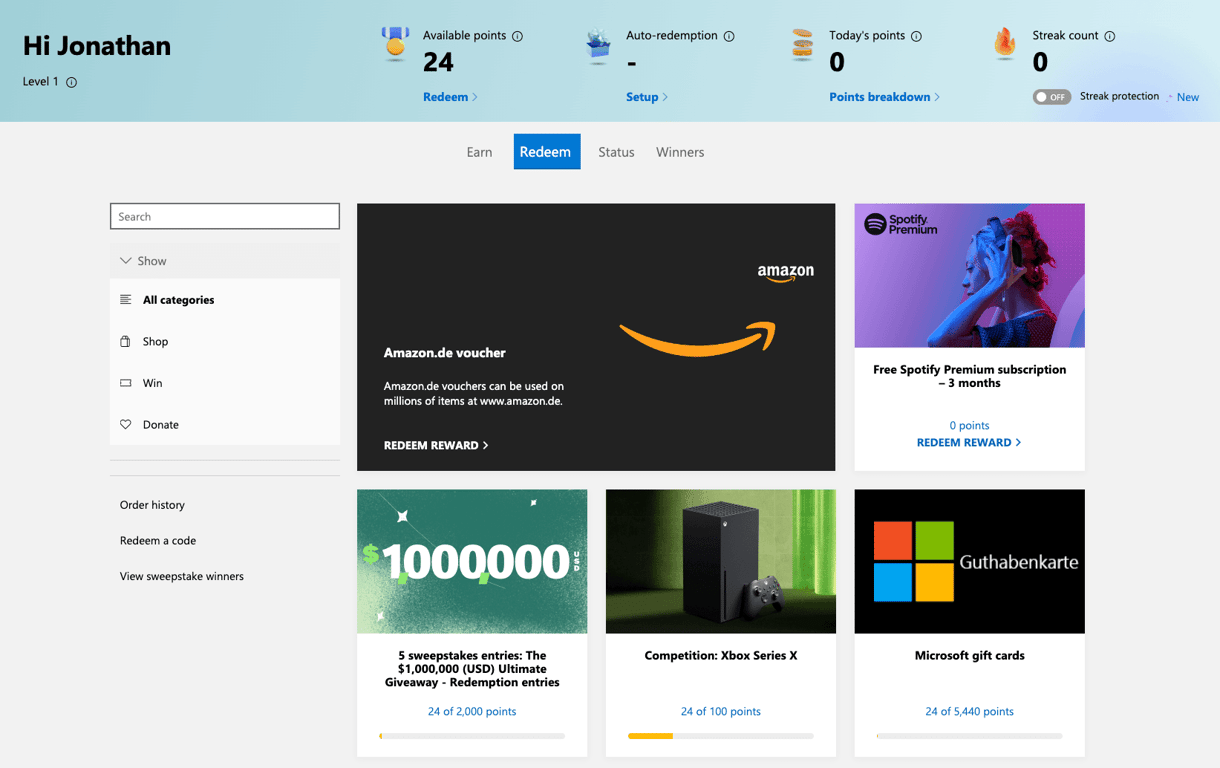Click Redeem link under Available points
Image resolution: width=1220 pixels, height=768 pixels.
tap(450, 97)
